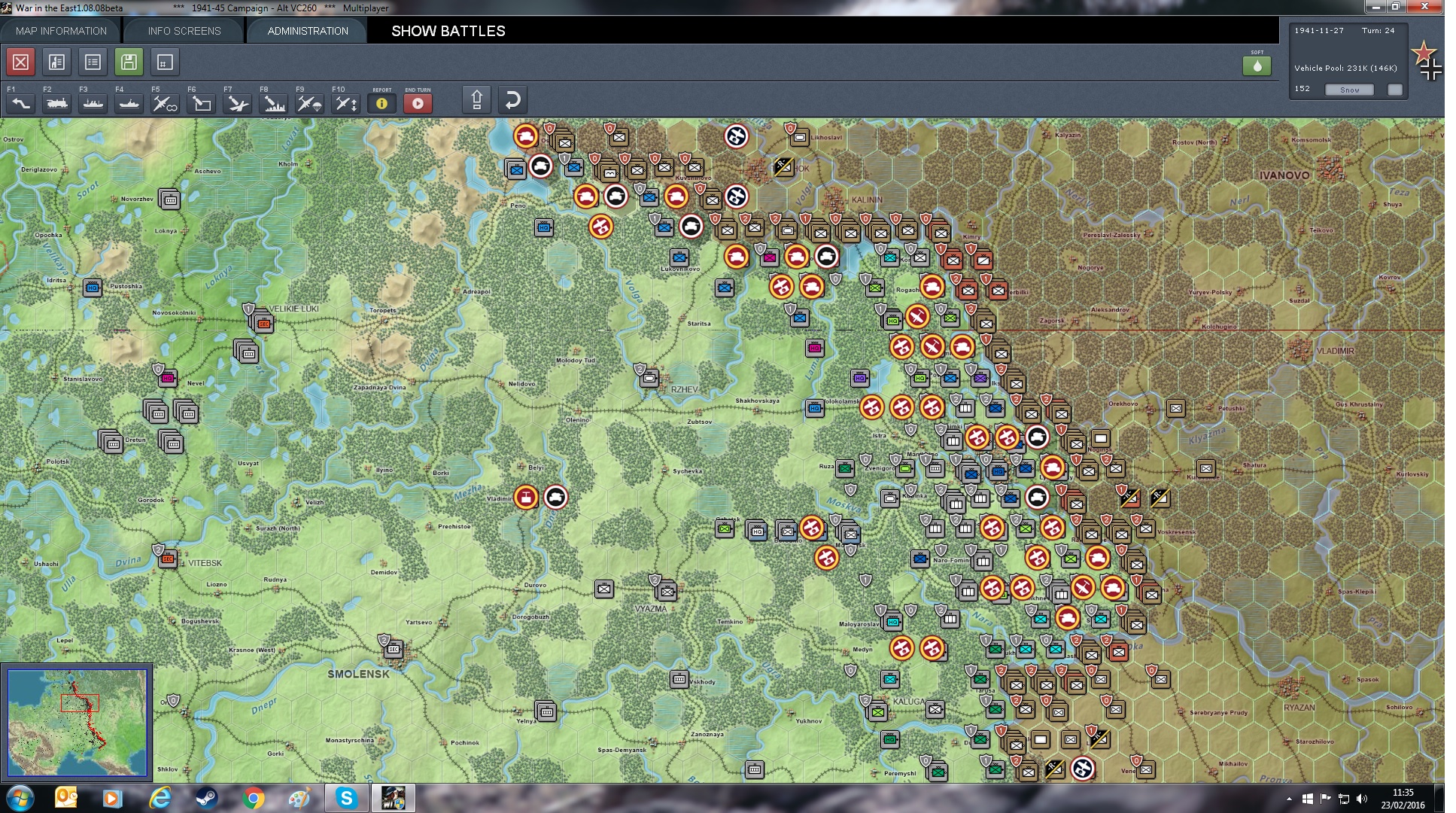Open Steam from the taskbar
Viewport: 1456px width, 813px height.
[206, 798]
